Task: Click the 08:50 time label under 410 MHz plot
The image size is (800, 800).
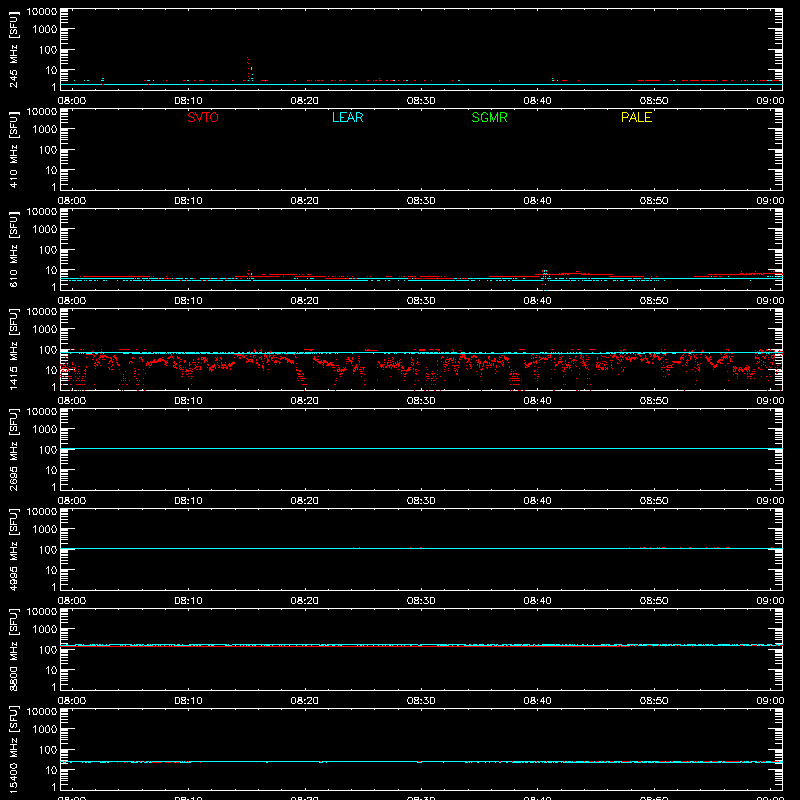Action: point(654,201)
